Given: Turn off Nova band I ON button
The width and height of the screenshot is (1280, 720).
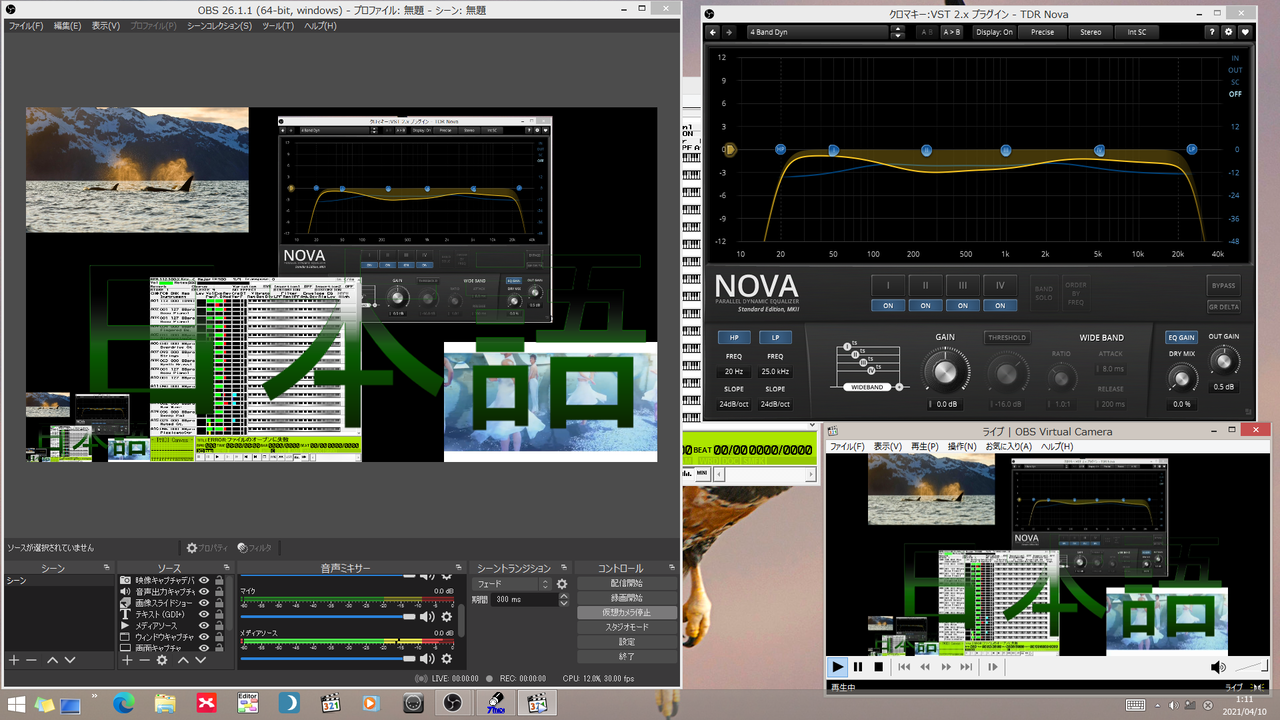Looking at the screenshot, I should click(x=888, y=305).
